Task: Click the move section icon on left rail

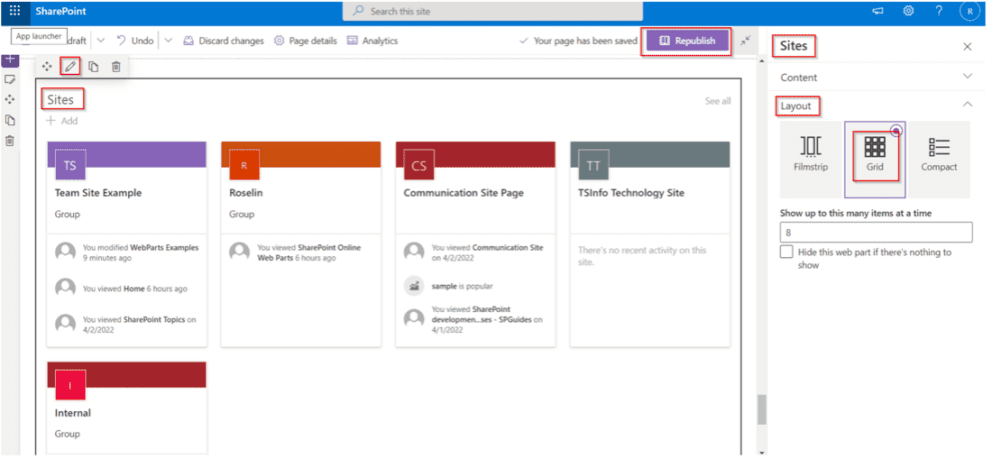Action: click(x=9, y=99)
